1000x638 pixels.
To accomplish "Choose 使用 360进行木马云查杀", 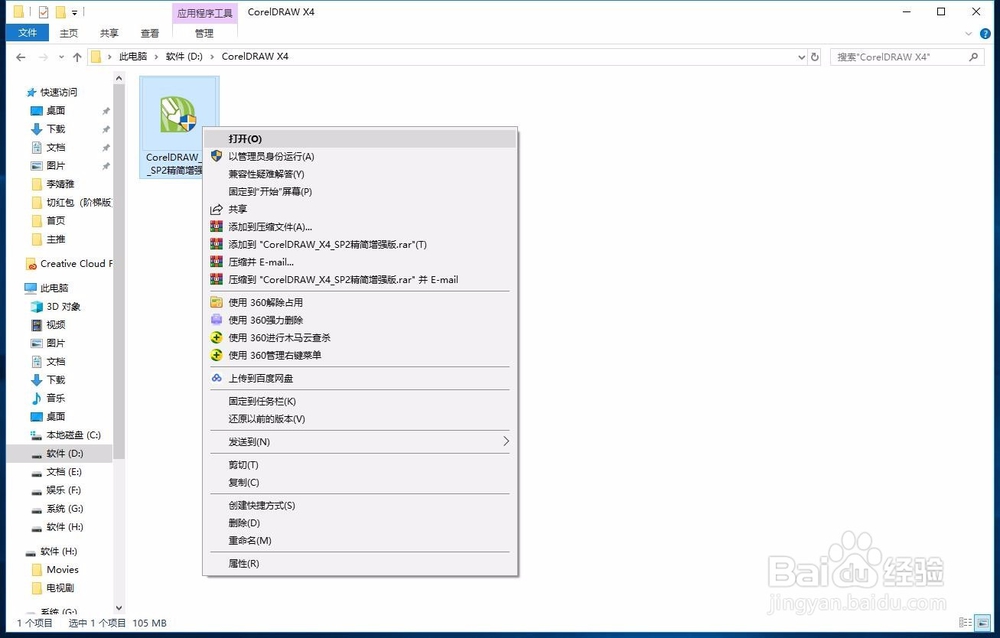I will point(360,338).
